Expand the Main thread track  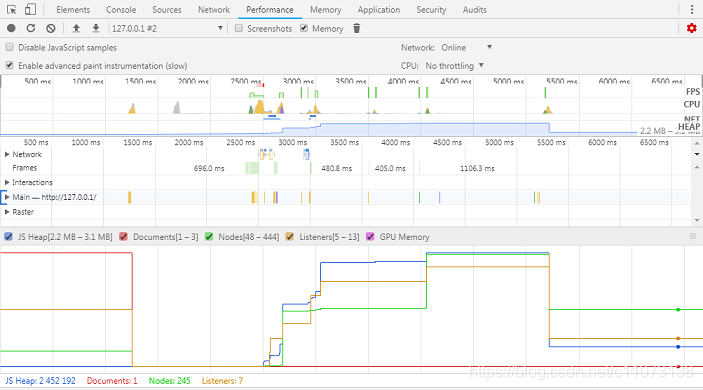(7, 197)
